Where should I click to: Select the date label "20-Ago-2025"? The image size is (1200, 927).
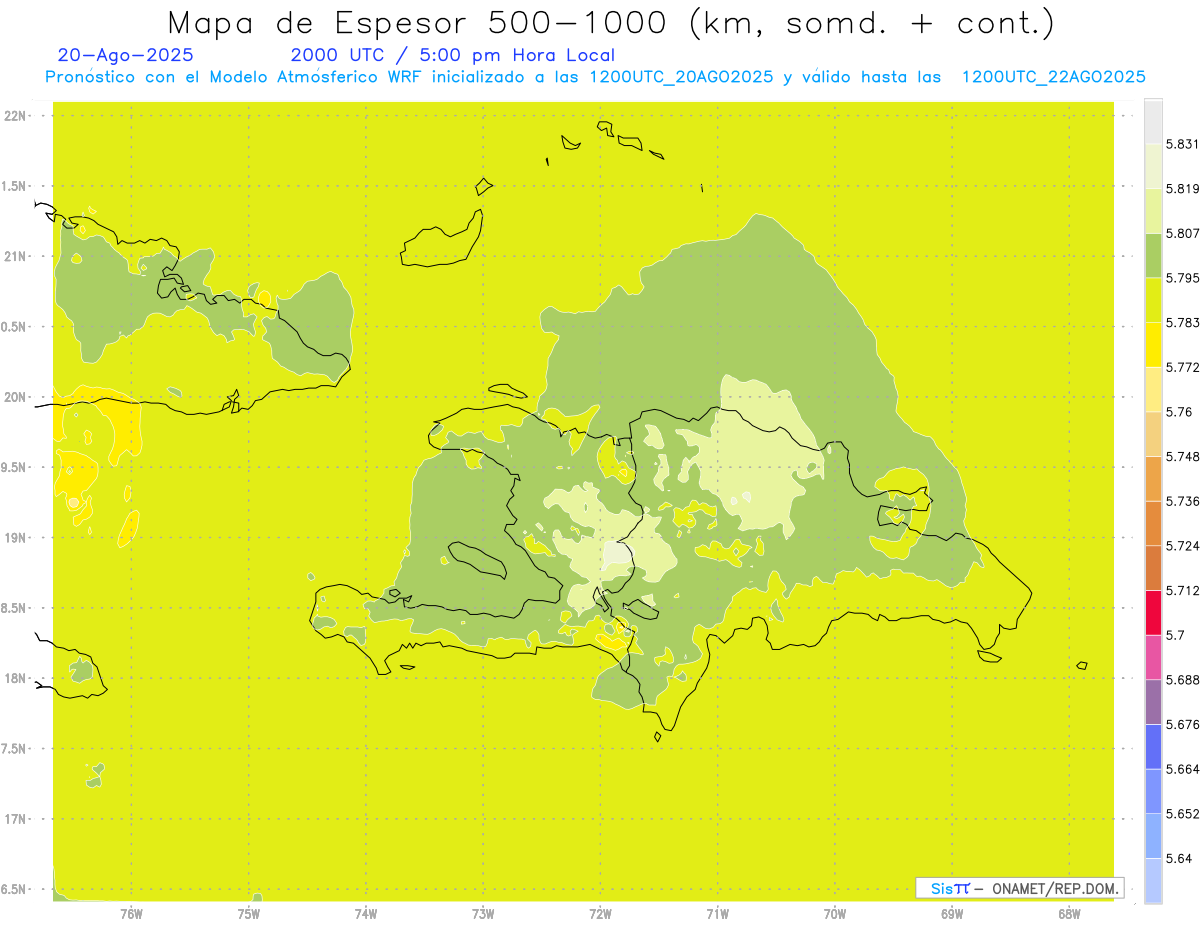126,55
